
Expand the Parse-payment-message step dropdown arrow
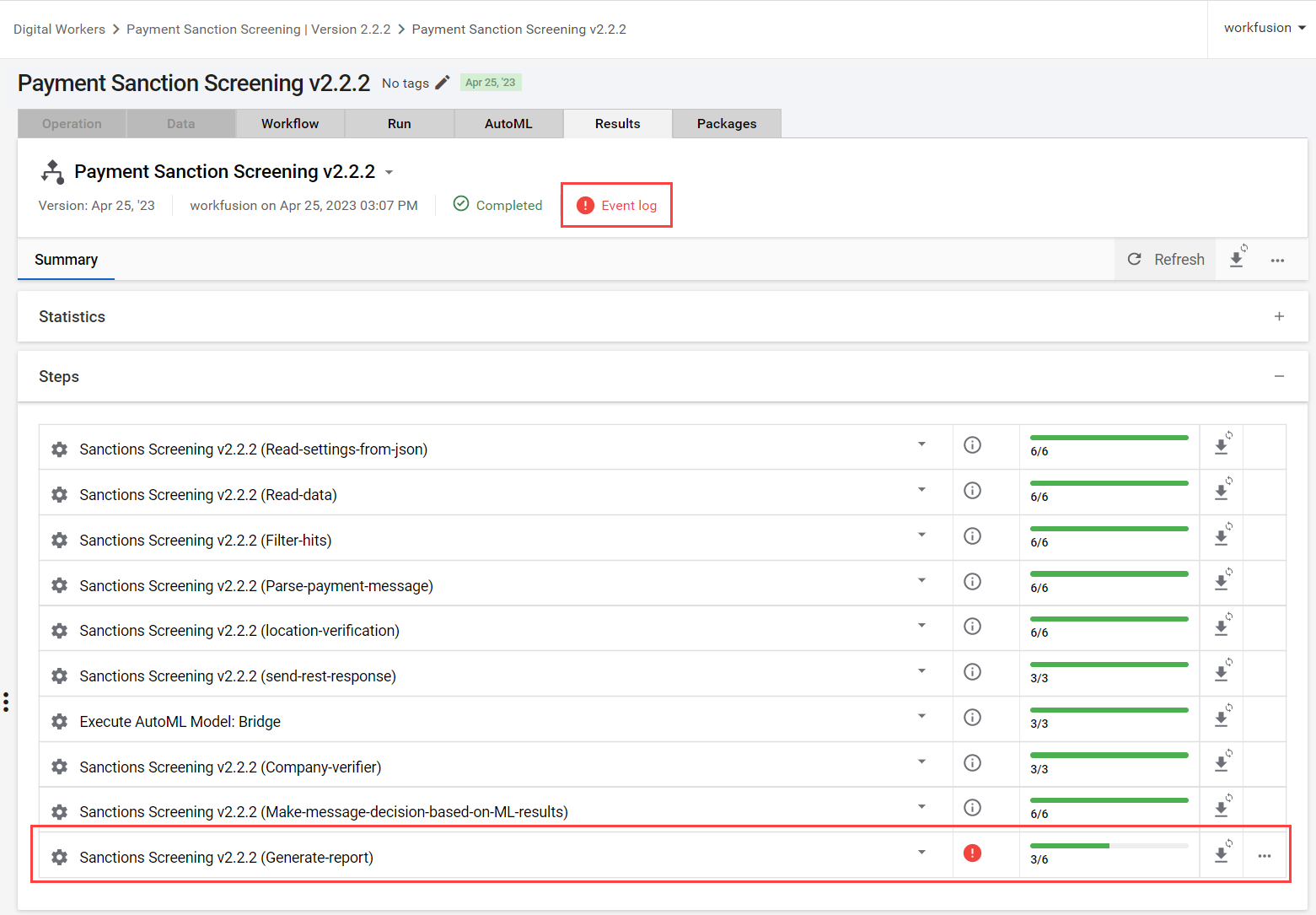[921, 581]
